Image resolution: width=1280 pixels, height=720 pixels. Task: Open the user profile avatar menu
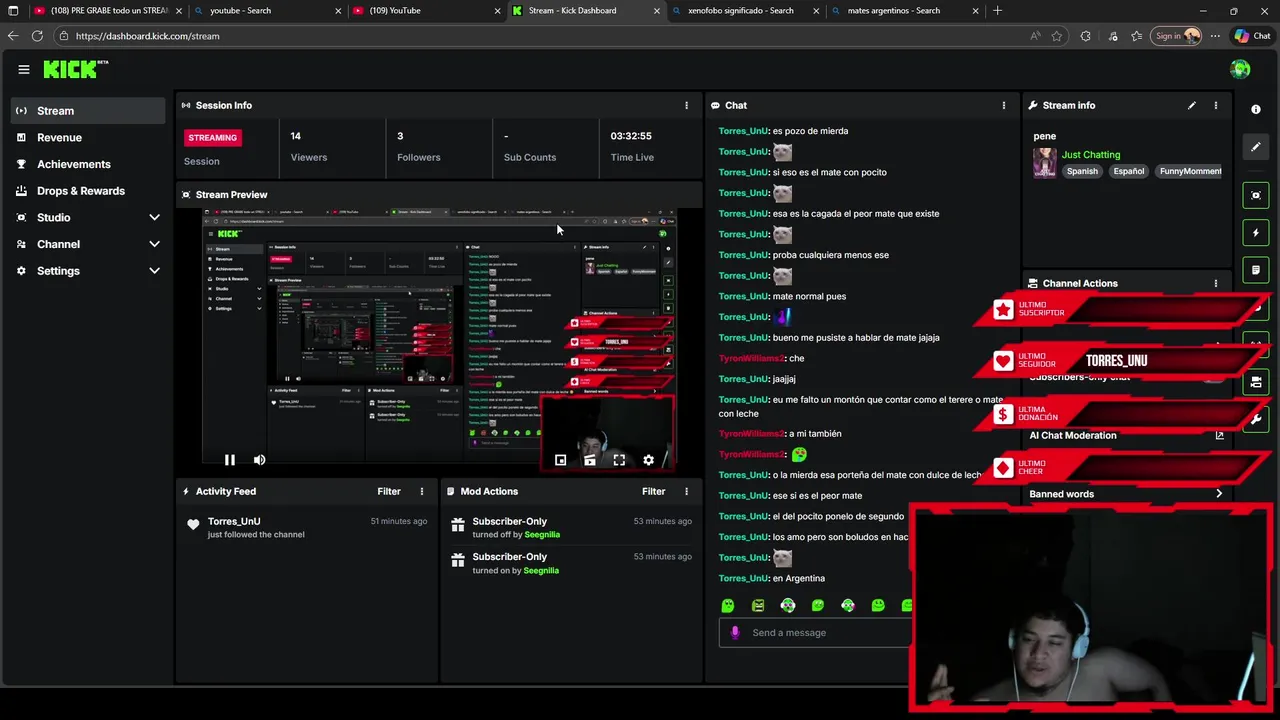tap(1240, 69)
